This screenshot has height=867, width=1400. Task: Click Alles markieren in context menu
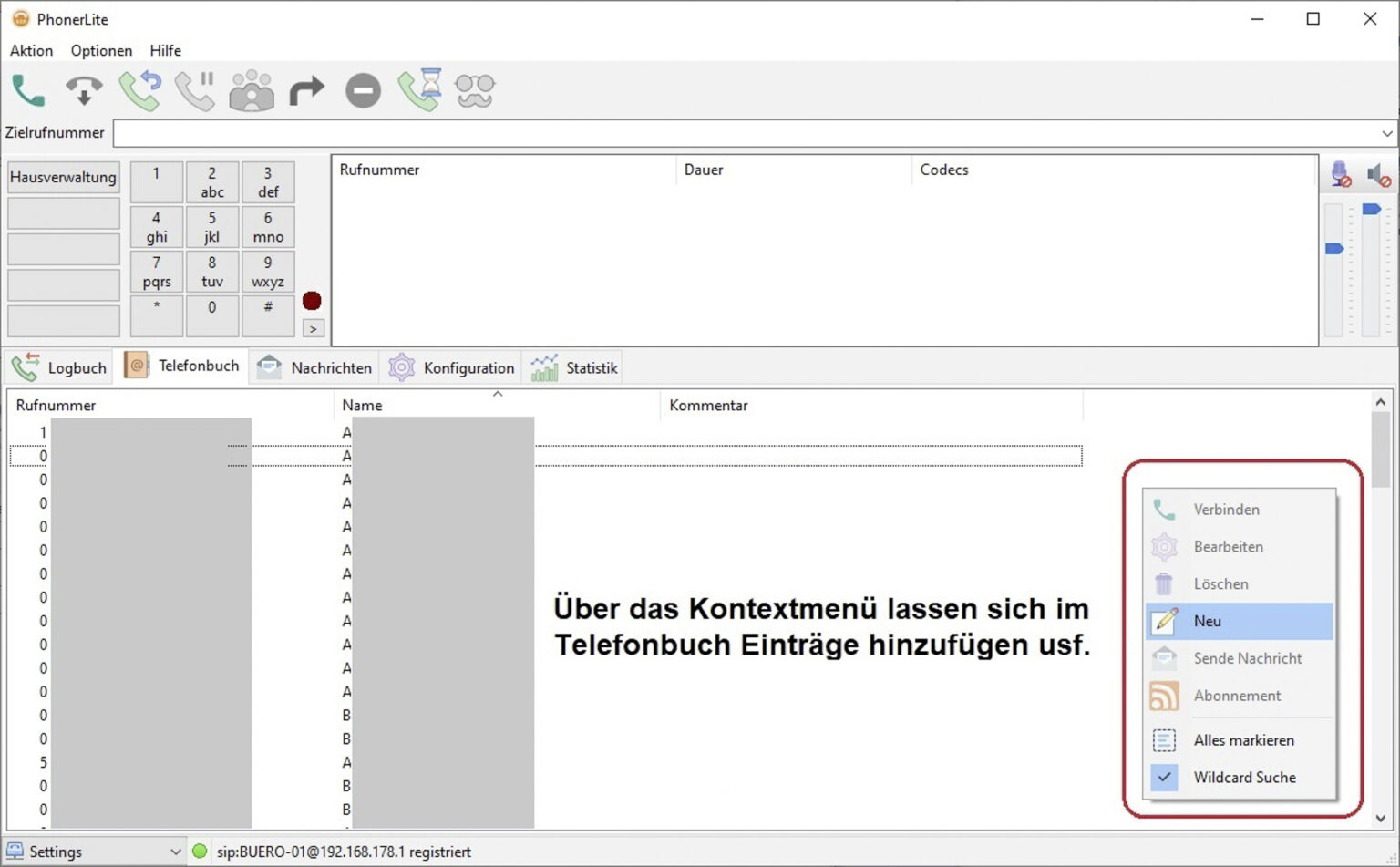click(x=1242, y=739)
